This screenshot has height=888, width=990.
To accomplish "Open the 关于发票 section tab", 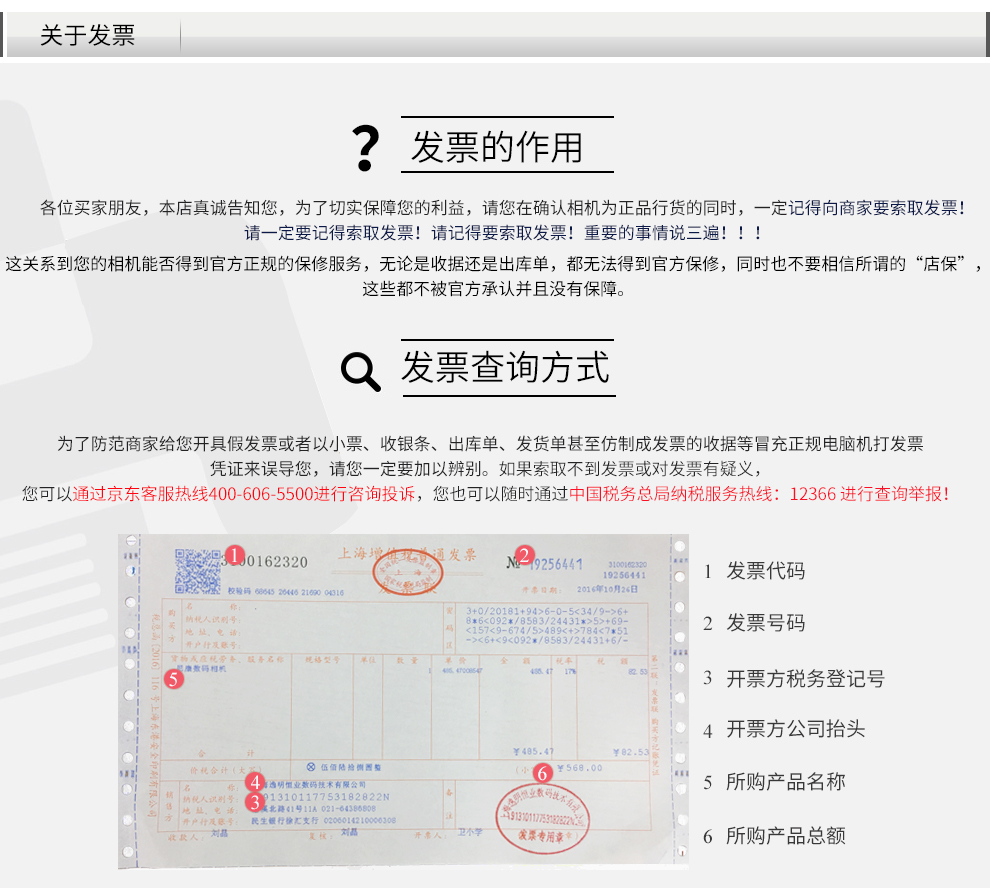I will [87, 37].
